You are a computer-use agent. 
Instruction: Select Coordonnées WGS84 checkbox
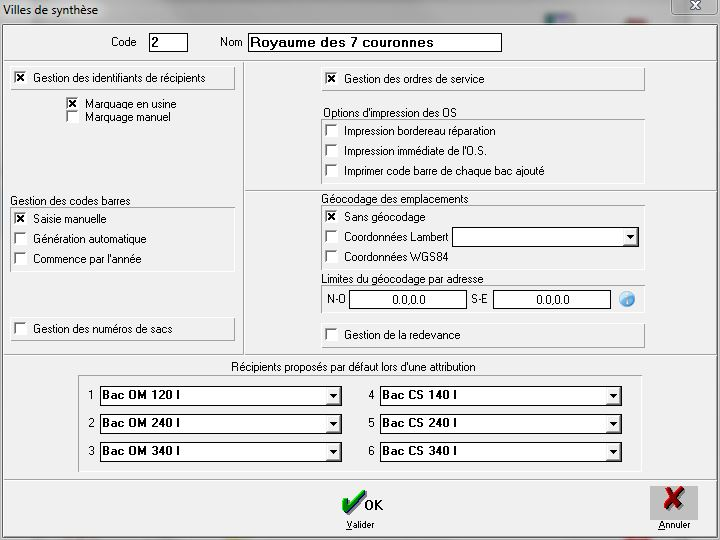tap(332, 257)
